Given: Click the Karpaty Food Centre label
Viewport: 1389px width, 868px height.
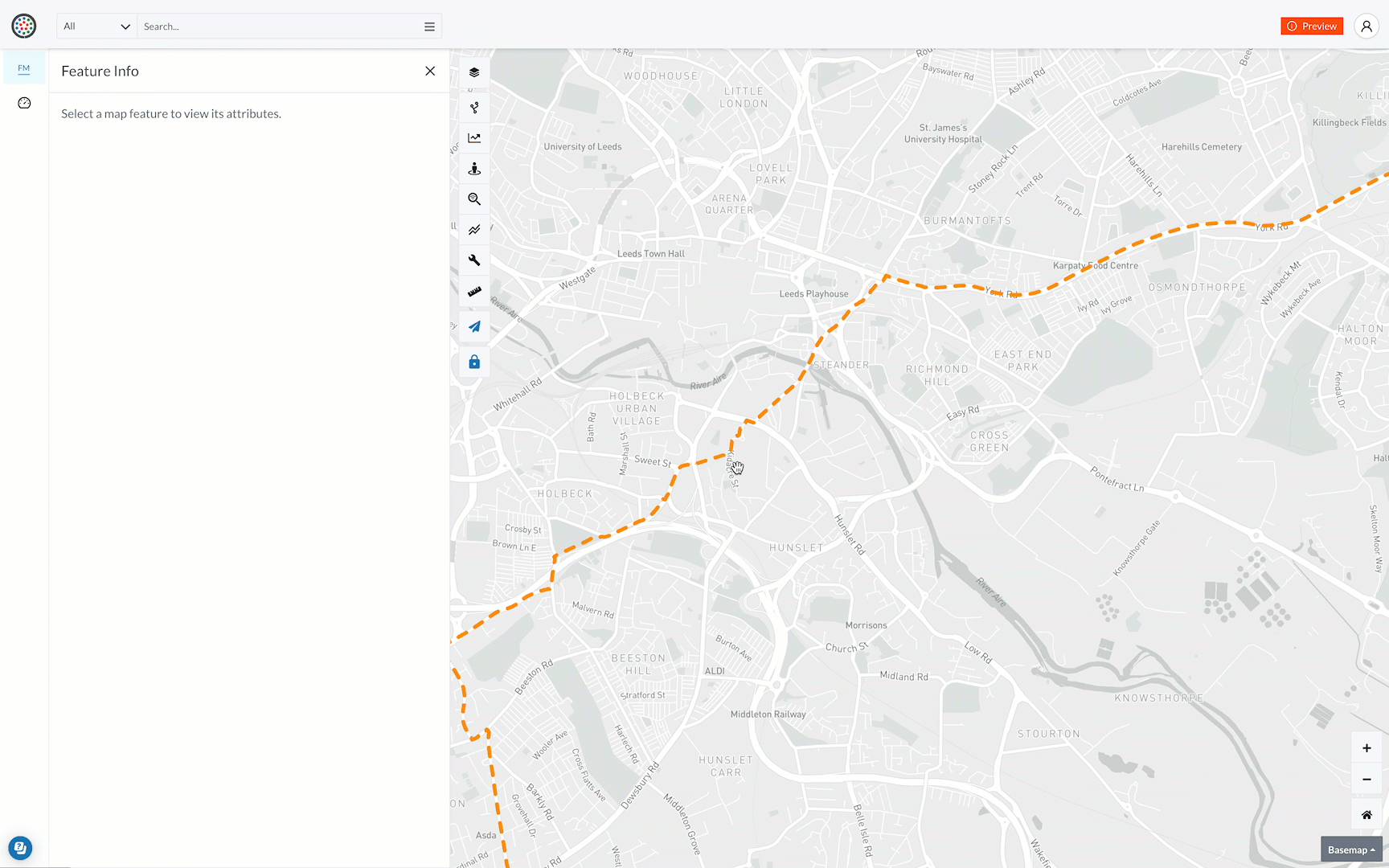Looking at the screenshot, I should (x=1096, y=266).
